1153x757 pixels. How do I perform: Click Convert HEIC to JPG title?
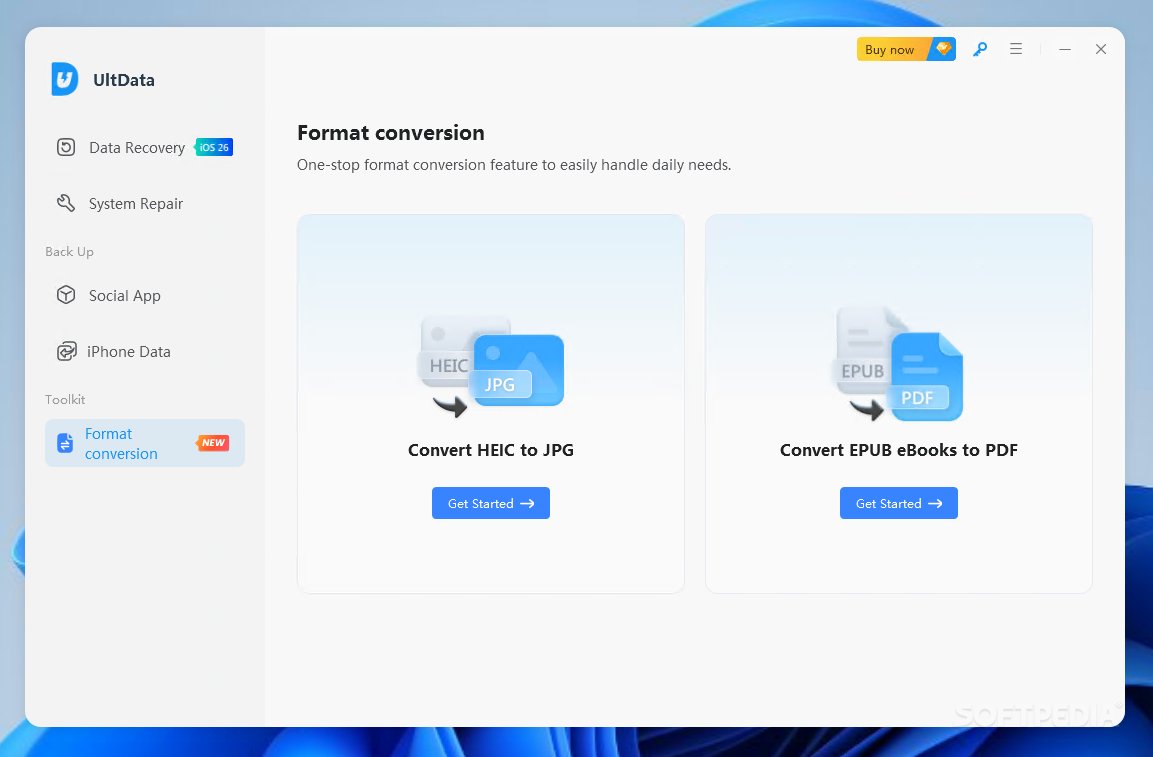490,449
